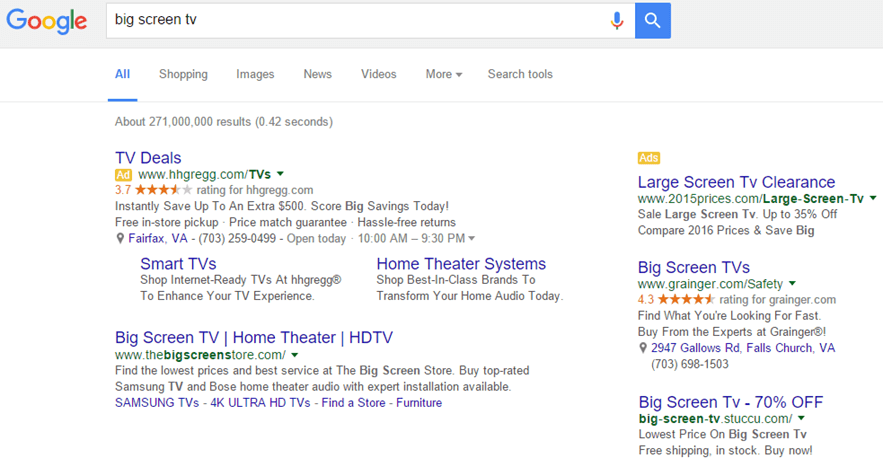Screen dimensions: 883x467
Task: Switch to the Images tab
Action: tap(255, 74)
